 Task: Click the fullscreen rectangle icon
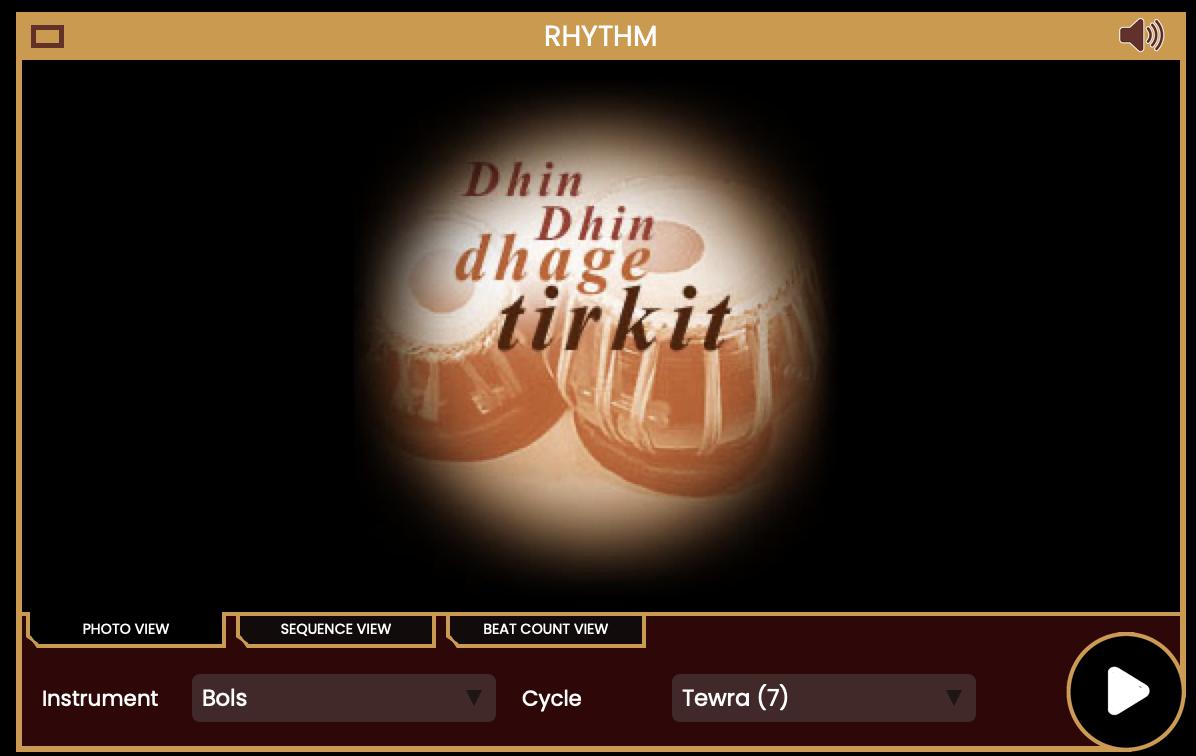47,36
